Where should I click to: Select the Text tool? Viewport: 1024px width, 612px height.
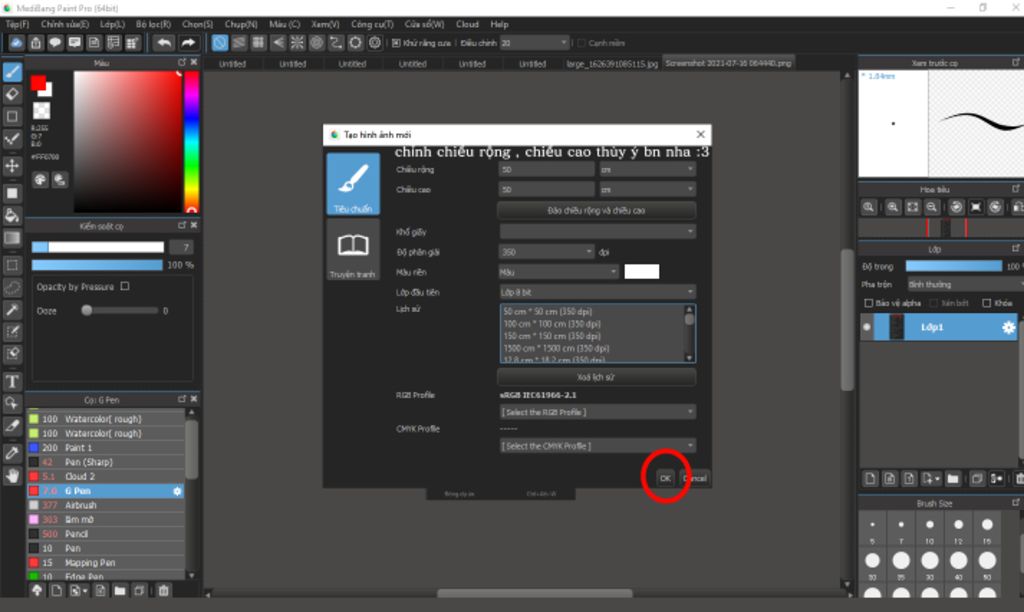click(12, 381)
